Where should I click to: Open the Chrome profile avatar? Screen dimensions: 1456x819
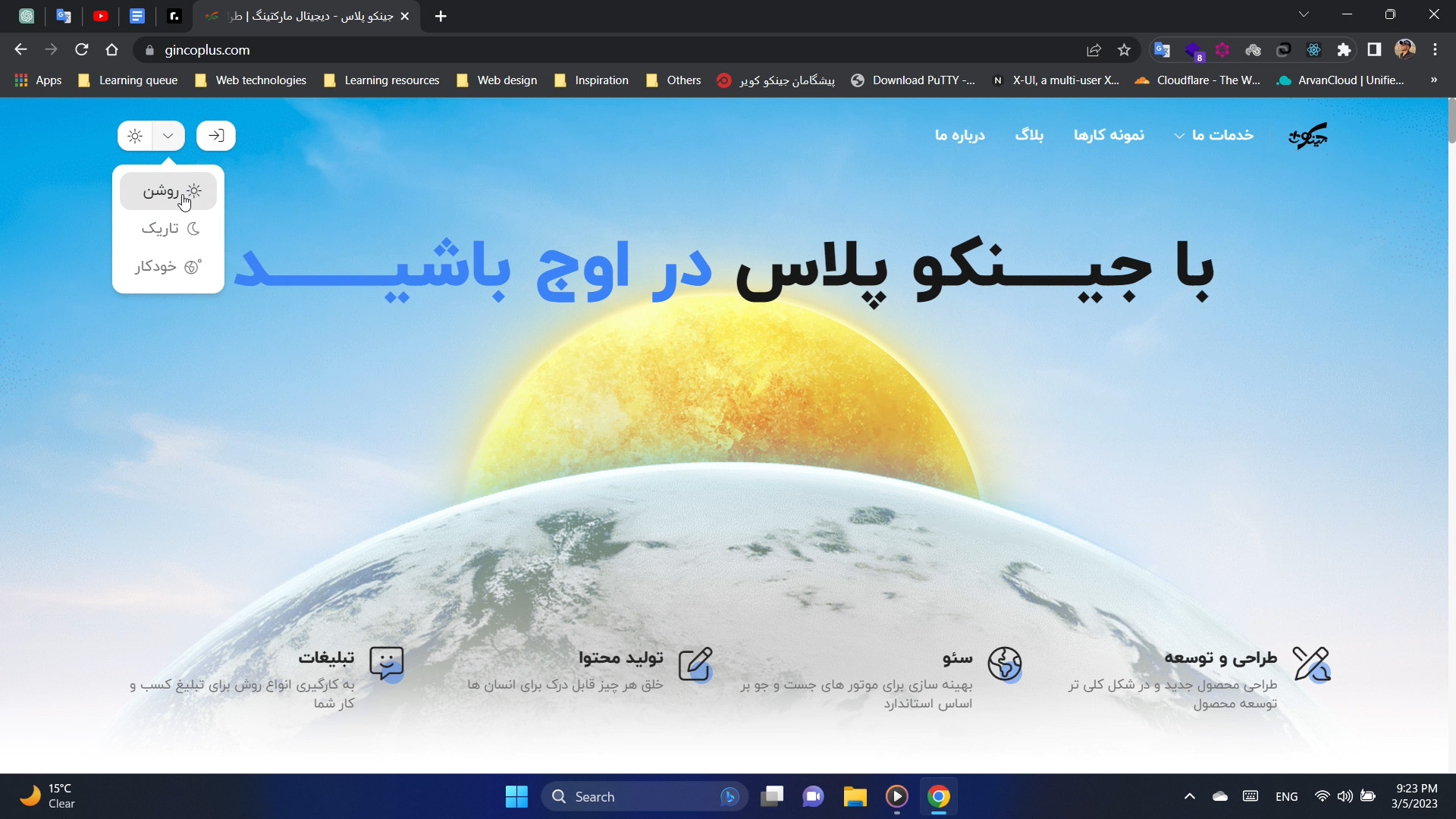[x=1404, y=50]
